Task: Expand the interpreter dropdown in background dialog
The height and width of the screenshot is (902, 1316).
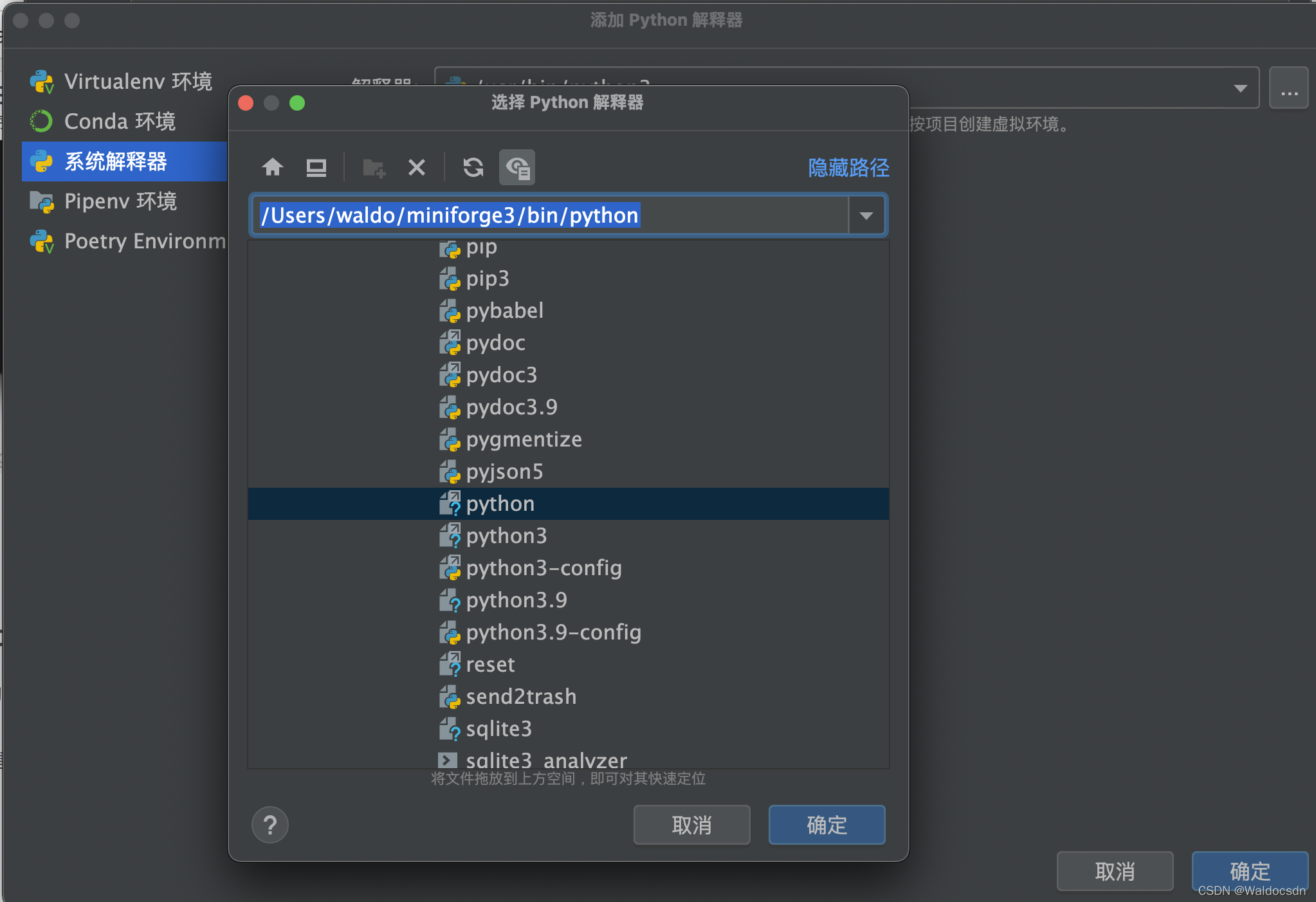Action: 1240,88
